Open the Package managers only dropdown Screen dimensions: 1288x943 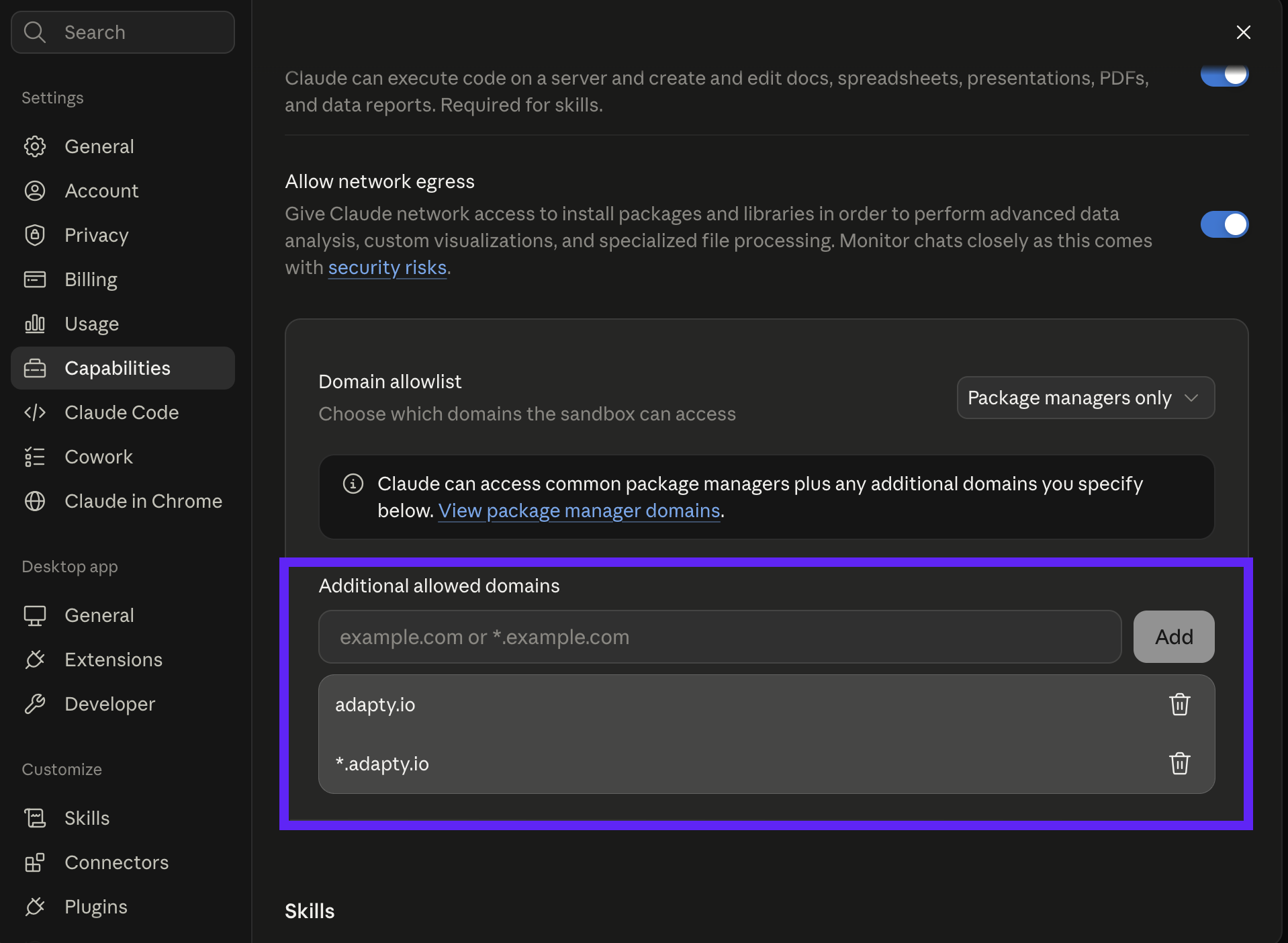click(x=1086, y=398)
